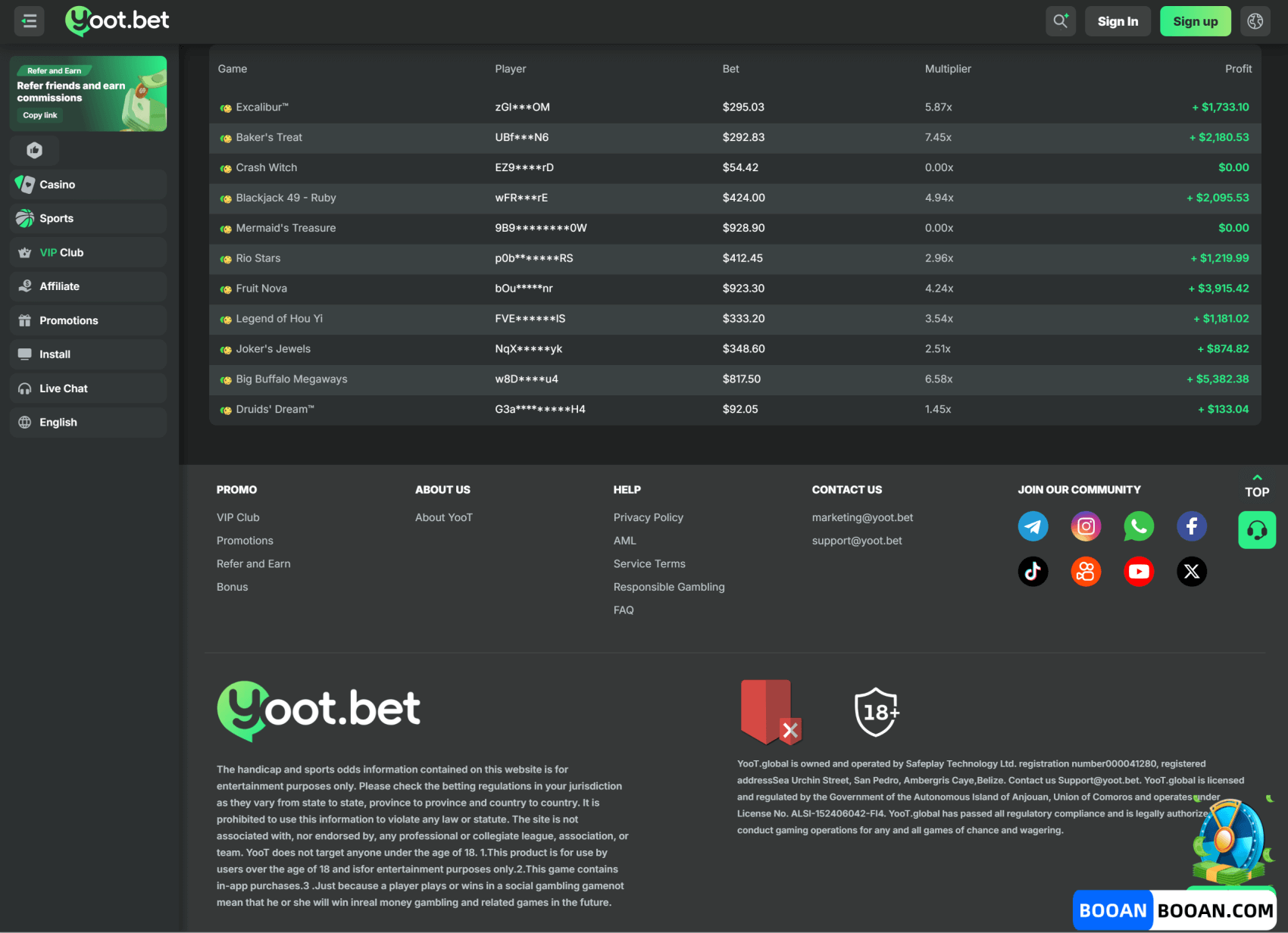Open the Service Terms link
The image size is (1288, 933).
pos(649,563)
